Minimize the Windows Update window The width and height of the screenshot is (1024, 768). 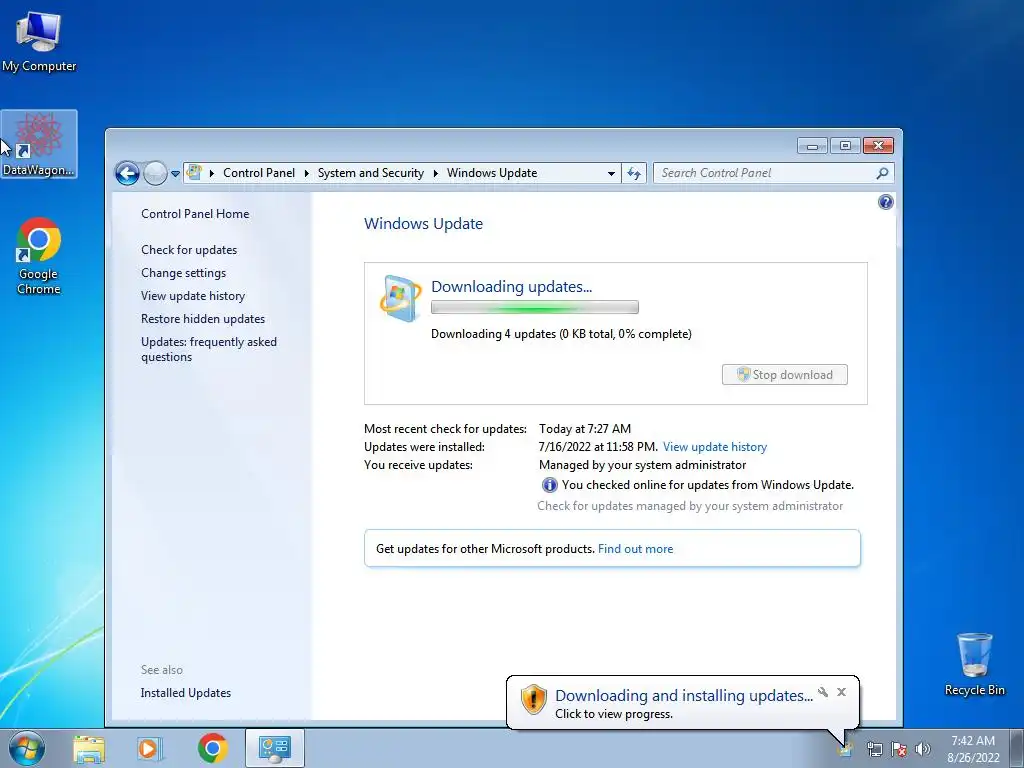812,146
